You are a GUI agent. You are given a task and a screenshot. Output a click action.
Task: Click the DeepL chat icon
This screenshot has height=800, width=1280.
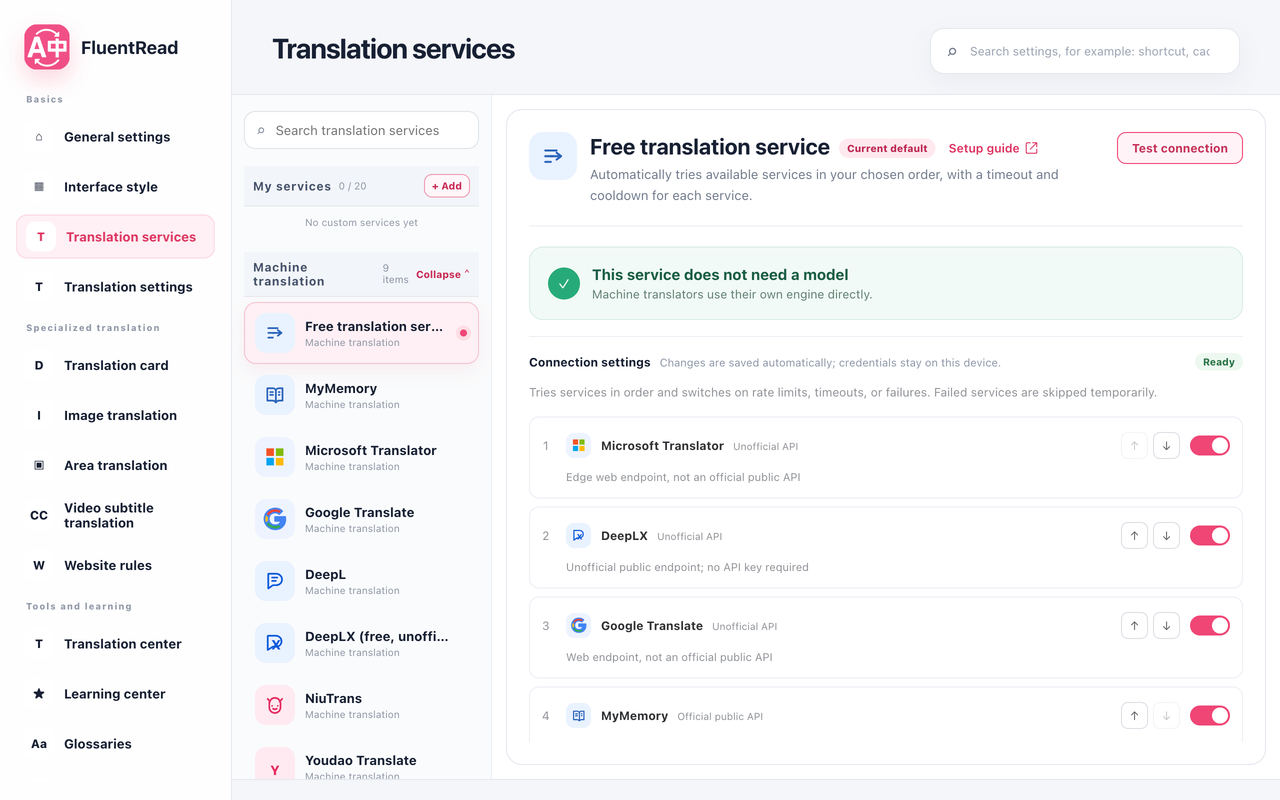tap(275, 581)
